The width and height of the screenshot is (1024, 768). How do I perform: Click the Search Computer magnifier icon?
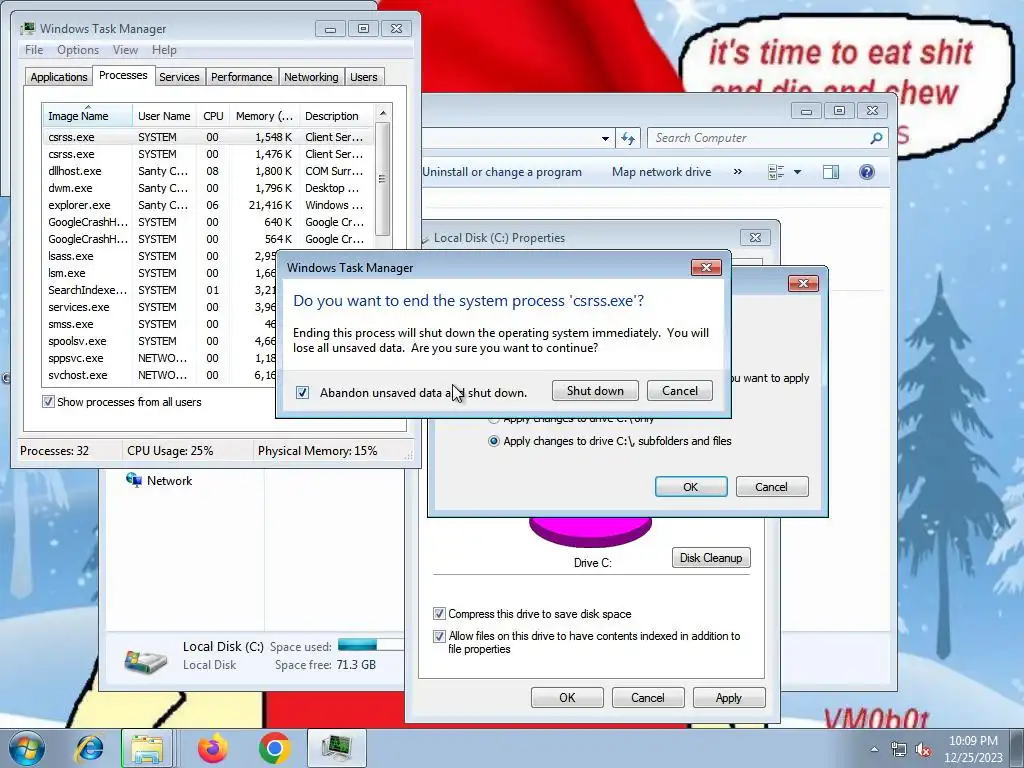click(x=876, y=138)
